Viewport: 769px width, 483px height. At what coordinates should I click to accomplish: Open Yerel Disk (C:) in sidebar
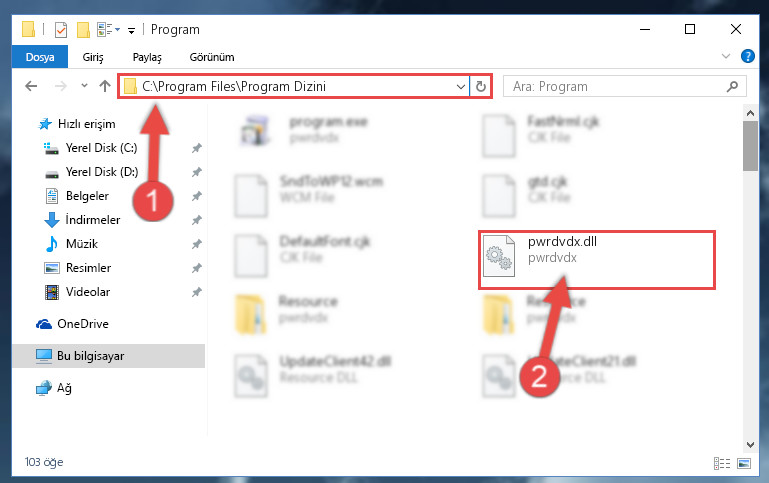[x=101, y=148]
